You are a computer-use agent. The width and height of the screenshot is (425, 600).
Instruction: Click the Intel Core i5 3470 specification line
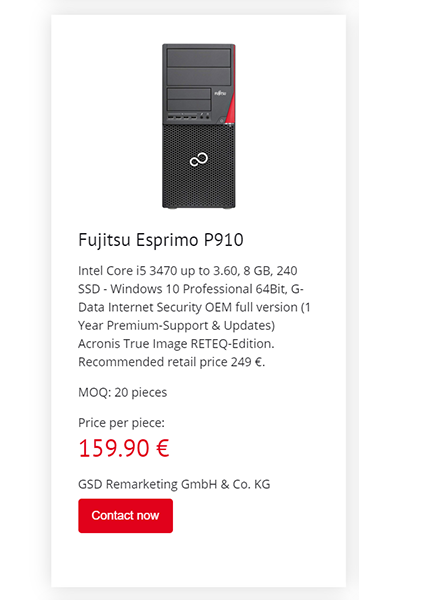pyautogui.click(x=187, y=271)
